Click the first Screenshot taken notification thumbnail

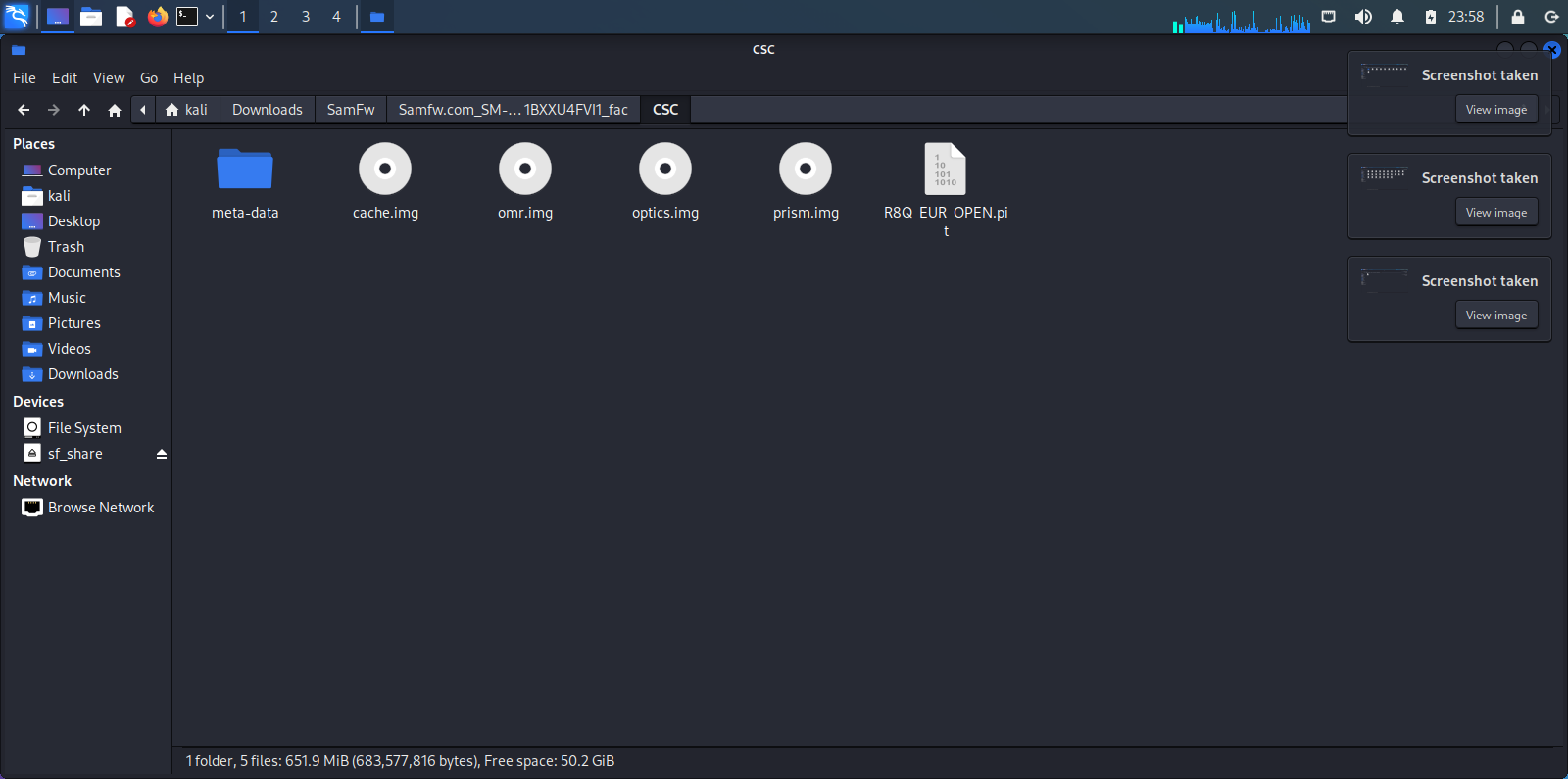point(1385,75)
